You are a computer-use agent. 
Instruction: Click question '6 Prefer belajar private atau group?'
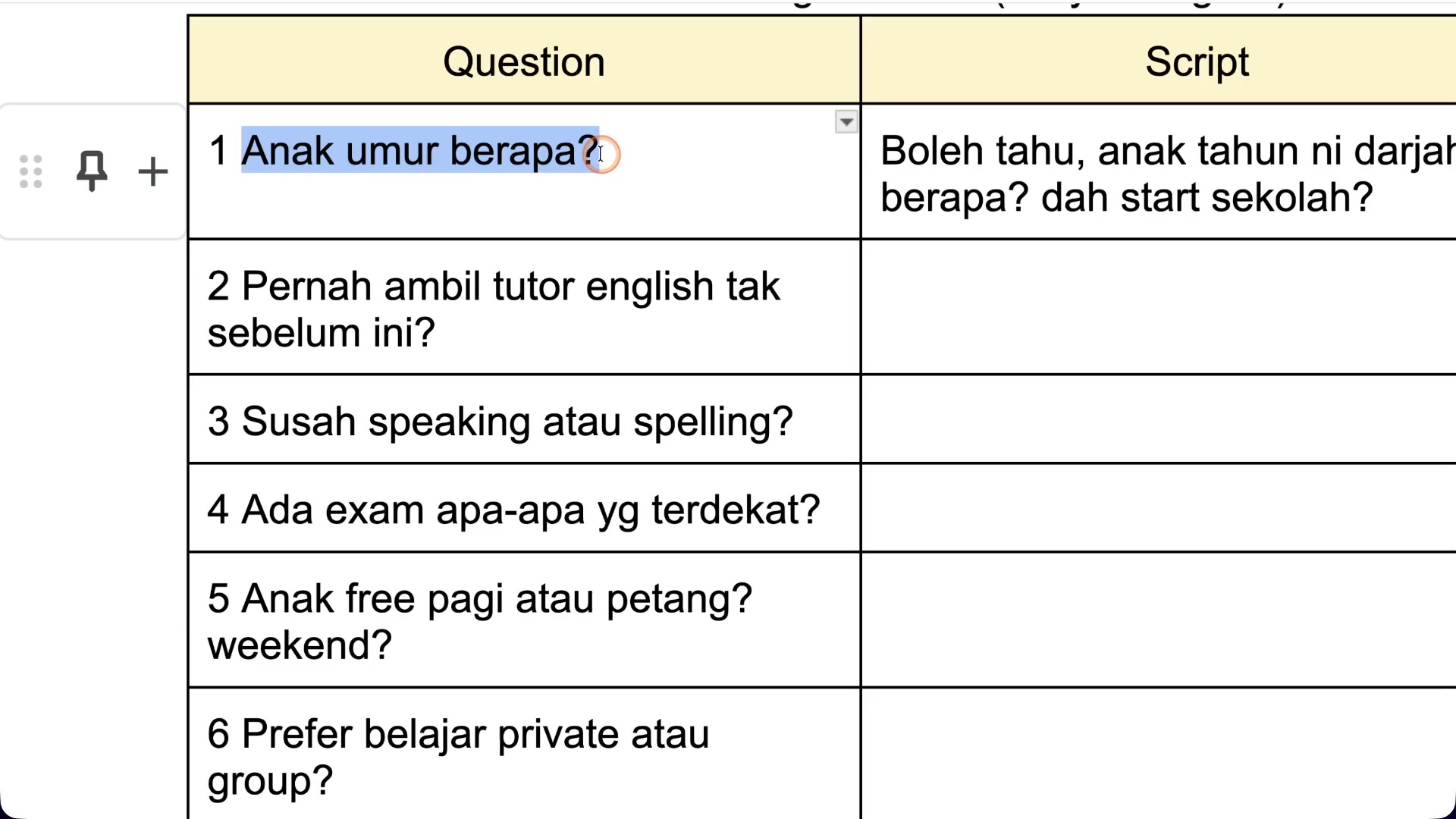coord(459,757)
